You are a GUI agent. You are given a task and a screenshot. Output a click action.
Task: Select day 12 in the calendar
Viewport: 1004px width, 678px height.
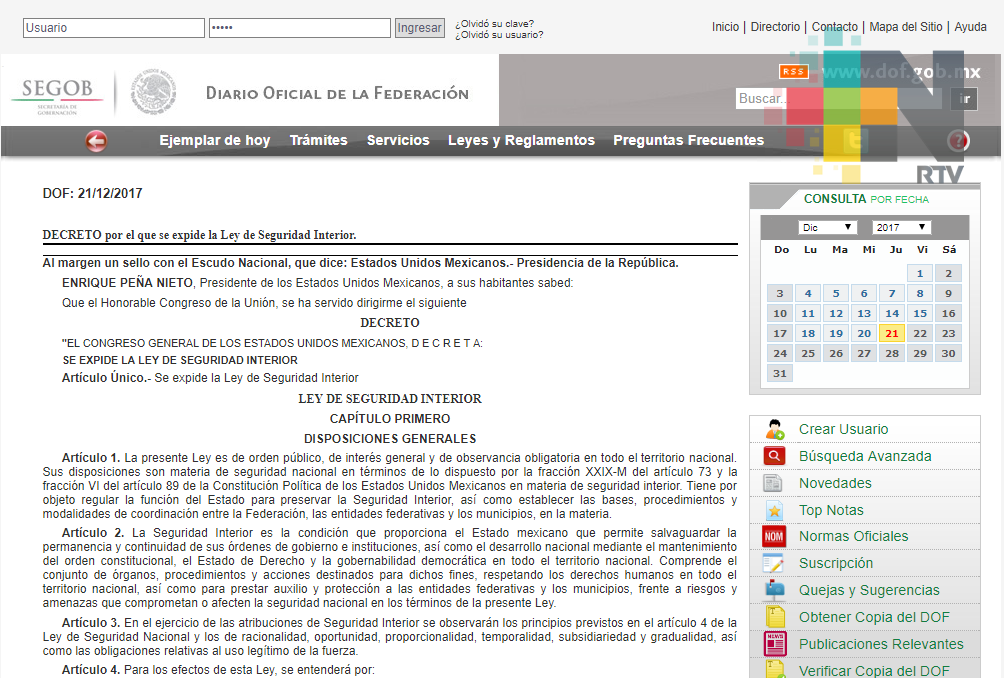(836, 314)
